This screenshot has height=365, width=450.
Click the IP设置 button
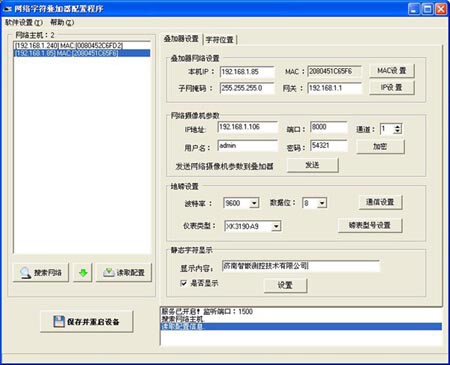coord(392,88)
